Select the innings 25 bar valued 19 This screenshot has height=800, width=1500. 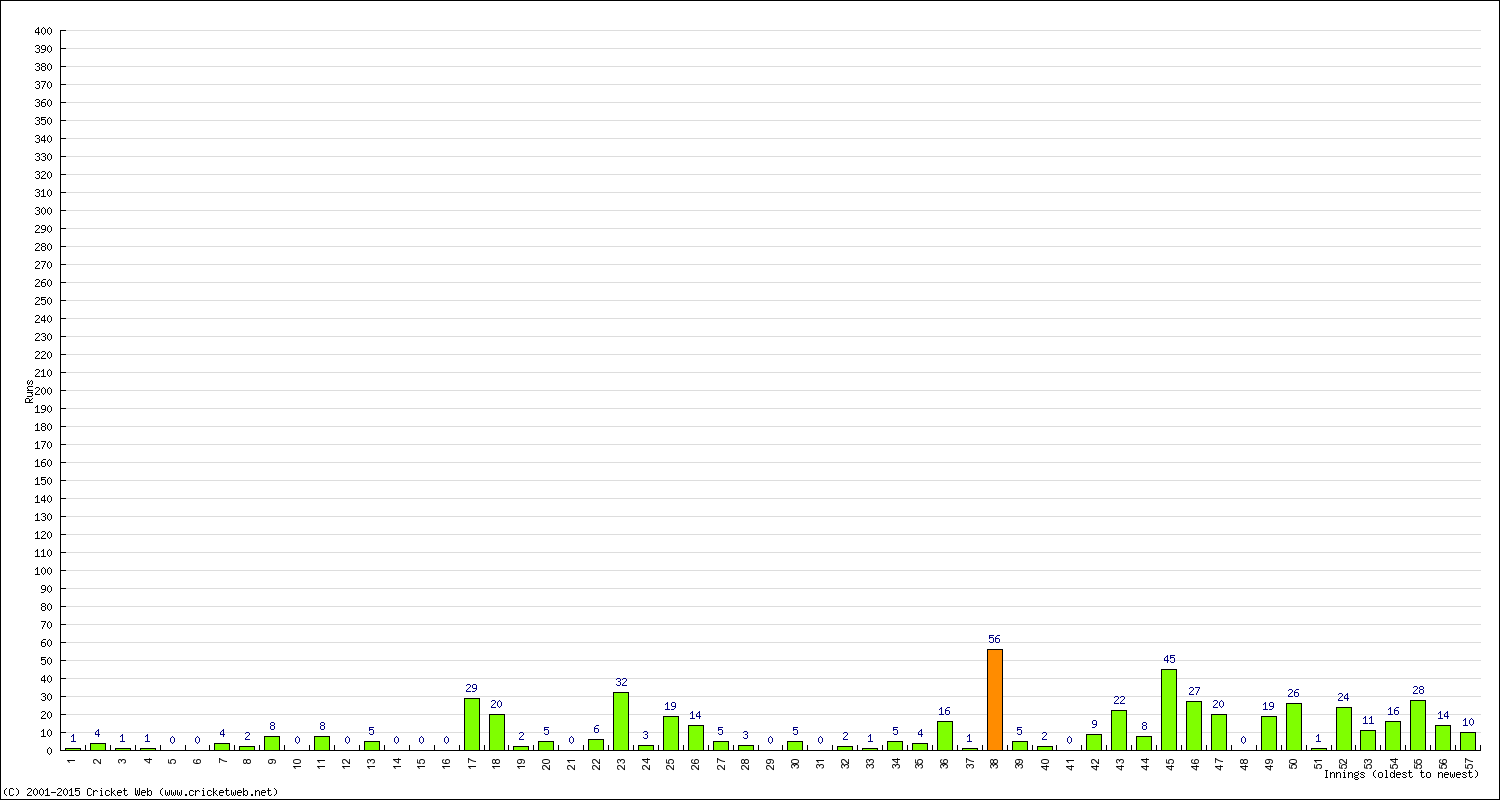(x=670, y=733)
